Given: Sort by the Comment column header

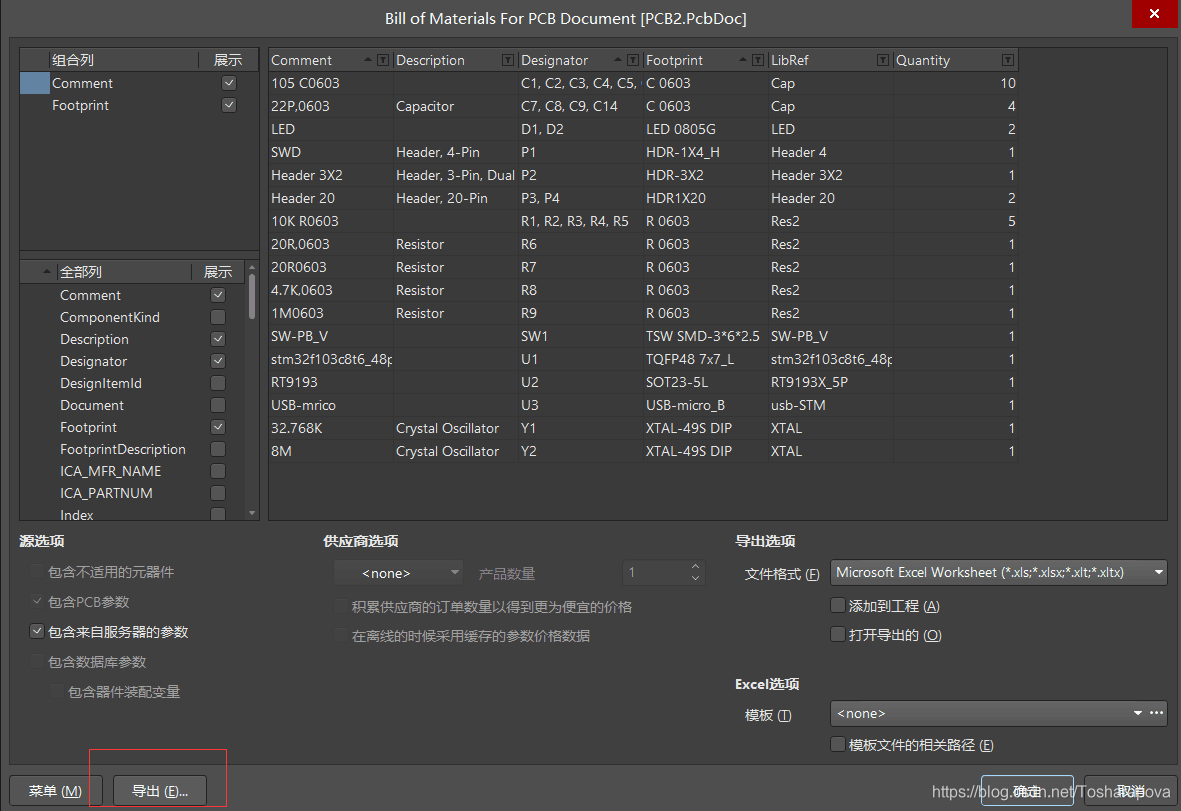Looking at the screenshot, I should tap(301, 60).
